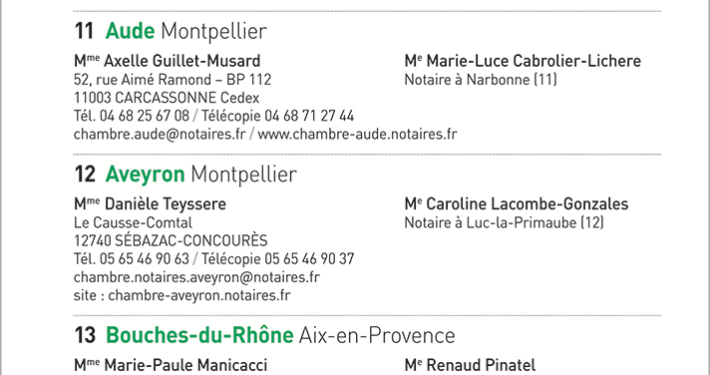Image resolution: width=710 pixels, height=375 pixels.
Task: Click the text Notaire à Luc-la-Primaube (12)
Action: coord(504,223)
